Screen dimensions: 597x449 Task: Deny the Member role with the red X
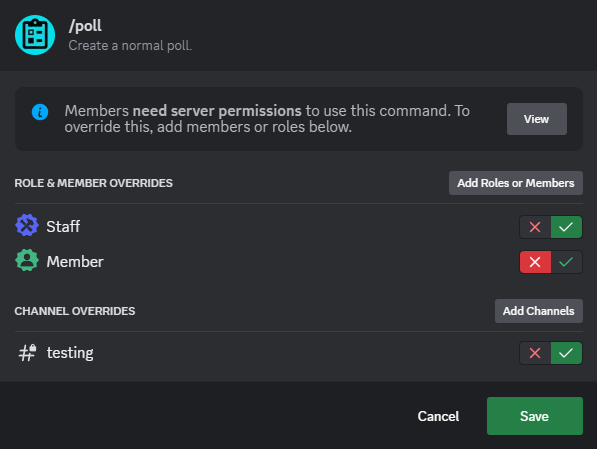(535, 262)
